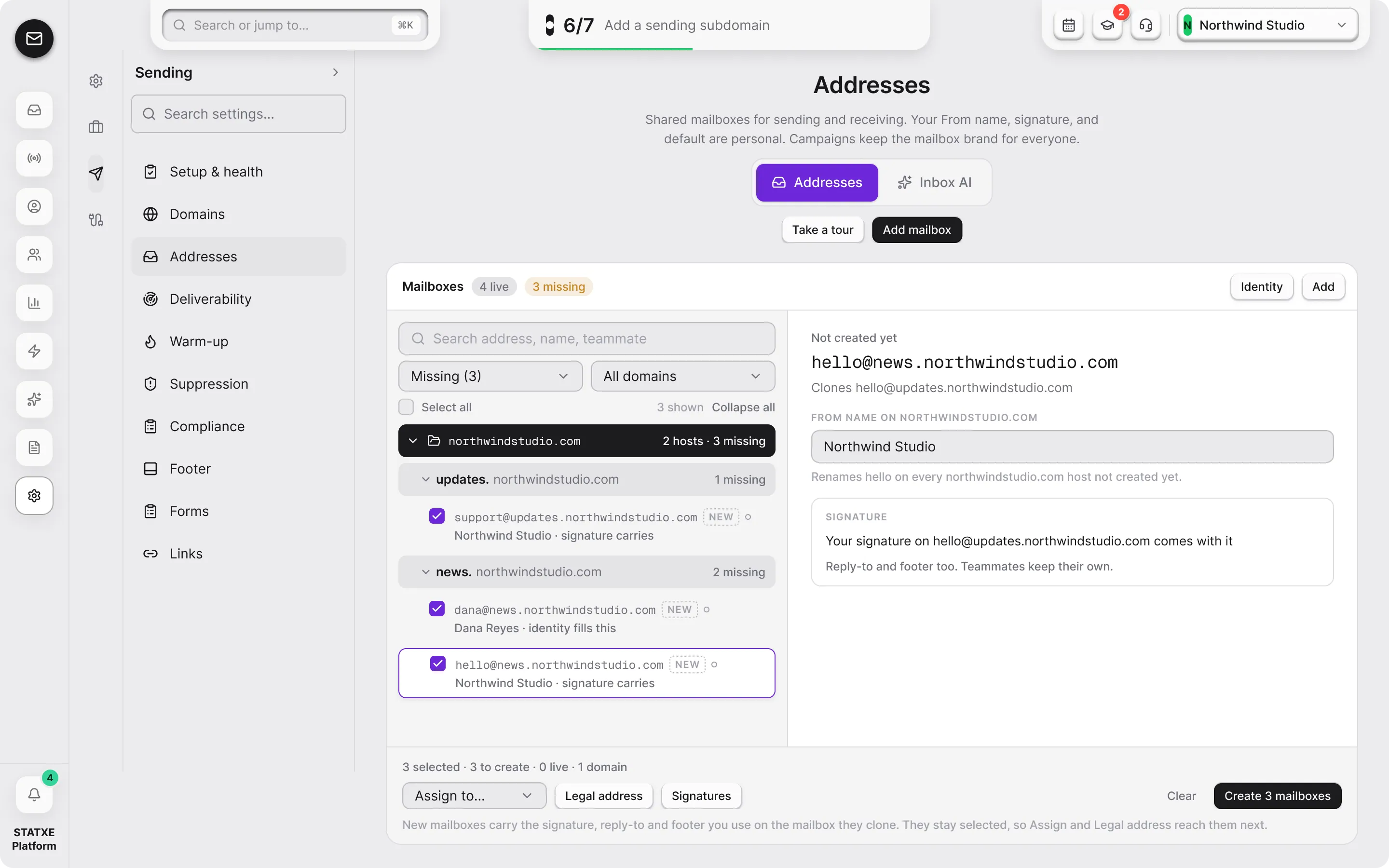Image resolution: width=1389 pixels, height=868 pixels.
Task: Open the sparkles AI icon in left rail
Action: pyautogui.click(x=34, y=399)
